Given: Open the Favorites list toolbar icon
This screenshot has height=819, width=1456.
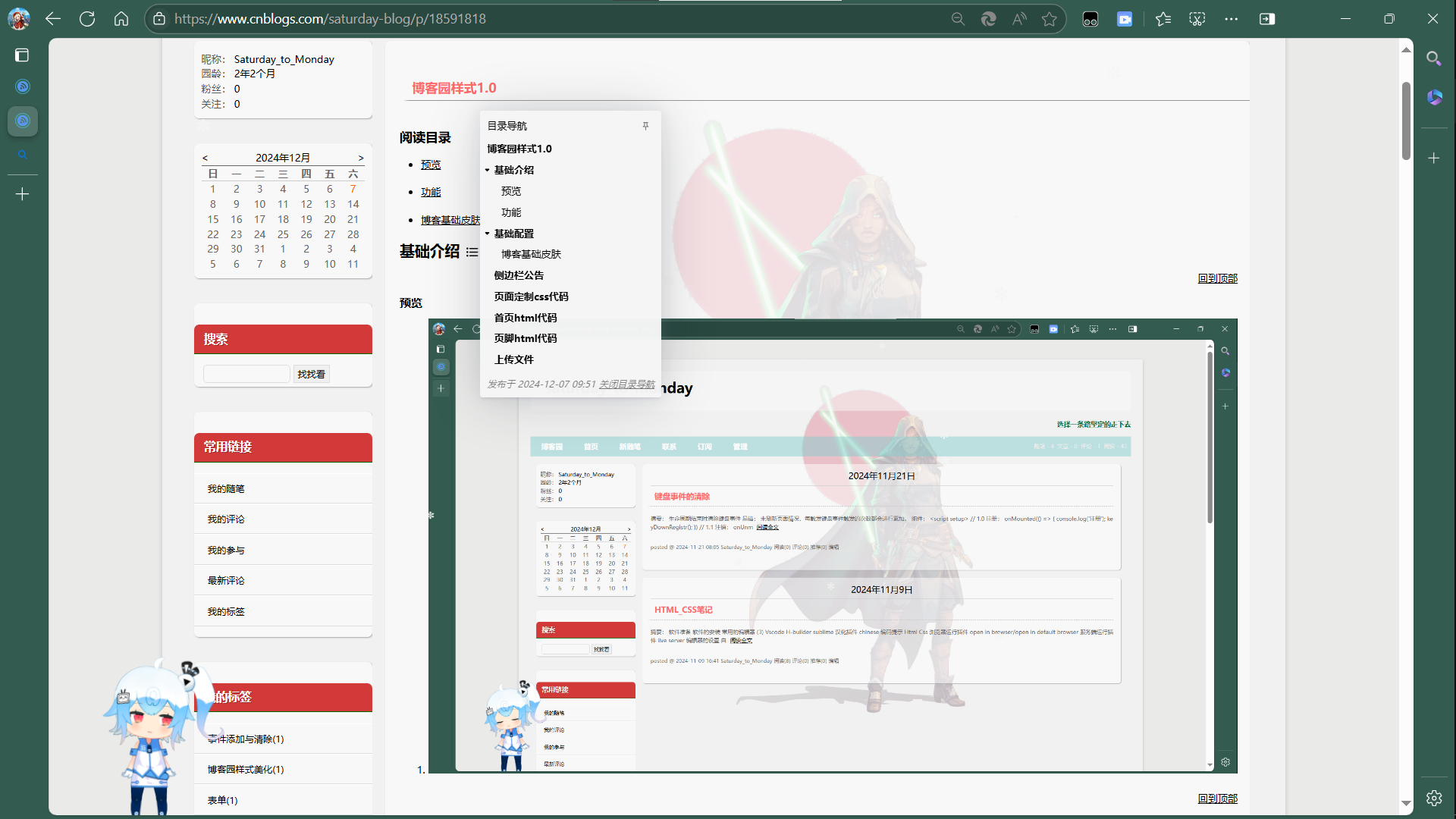Looking at the screenshot, I should tap(1163, 19).
